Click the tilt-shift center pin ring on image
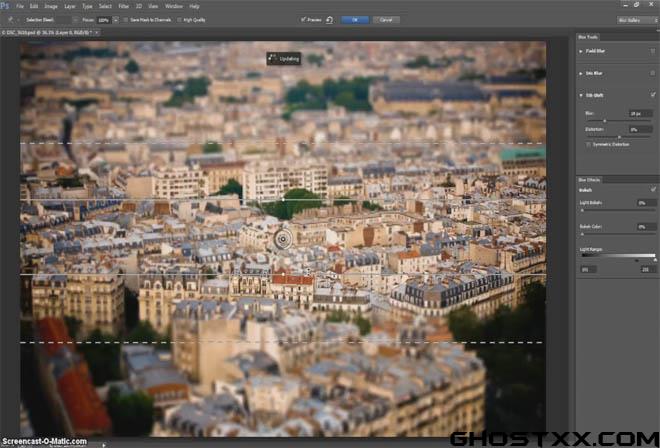The width and height of the screenshot is (660, 448). coord(283,239)
